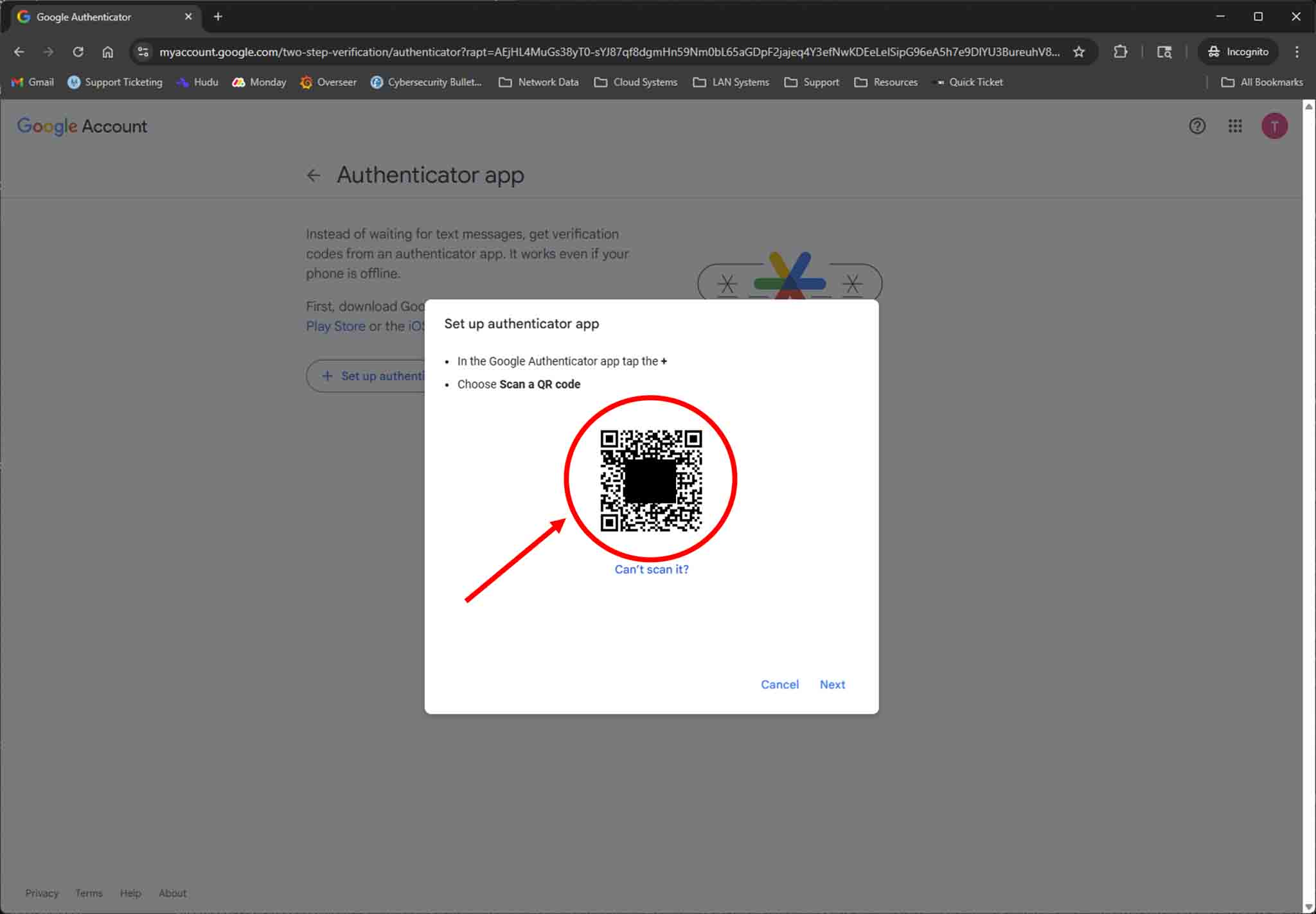The image size is (1316, 914).
Task: Open a new browser tab
Action: tap(218, 17)
